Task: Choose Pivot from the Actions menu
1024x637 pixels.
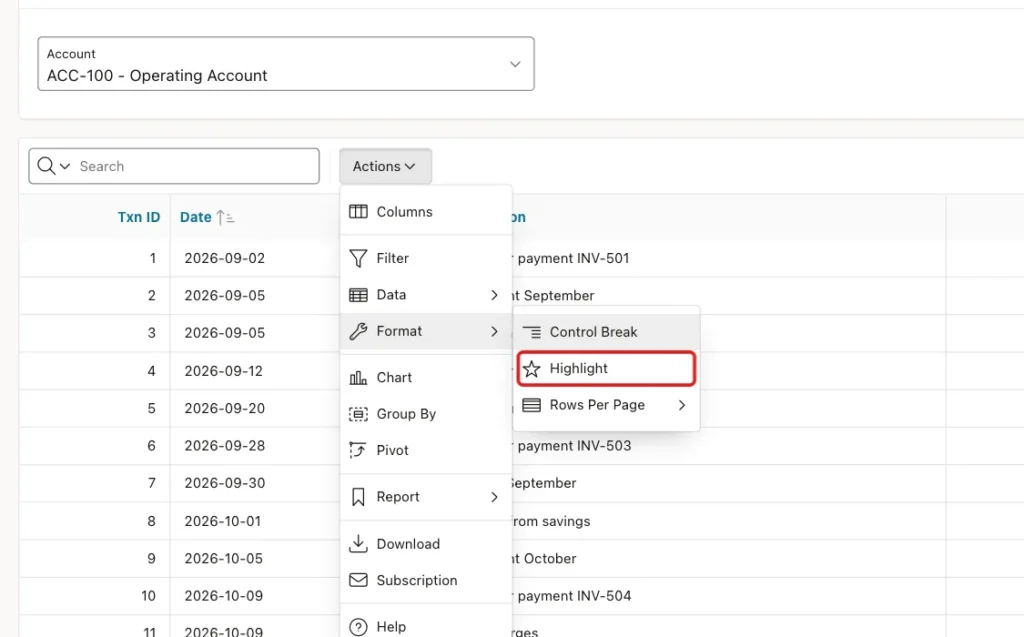Action: click(426, 450)
